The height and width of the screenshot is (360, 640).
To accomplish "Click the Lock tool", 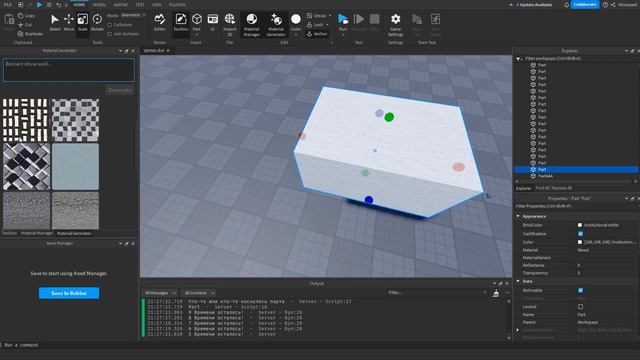I will point(315,25).
